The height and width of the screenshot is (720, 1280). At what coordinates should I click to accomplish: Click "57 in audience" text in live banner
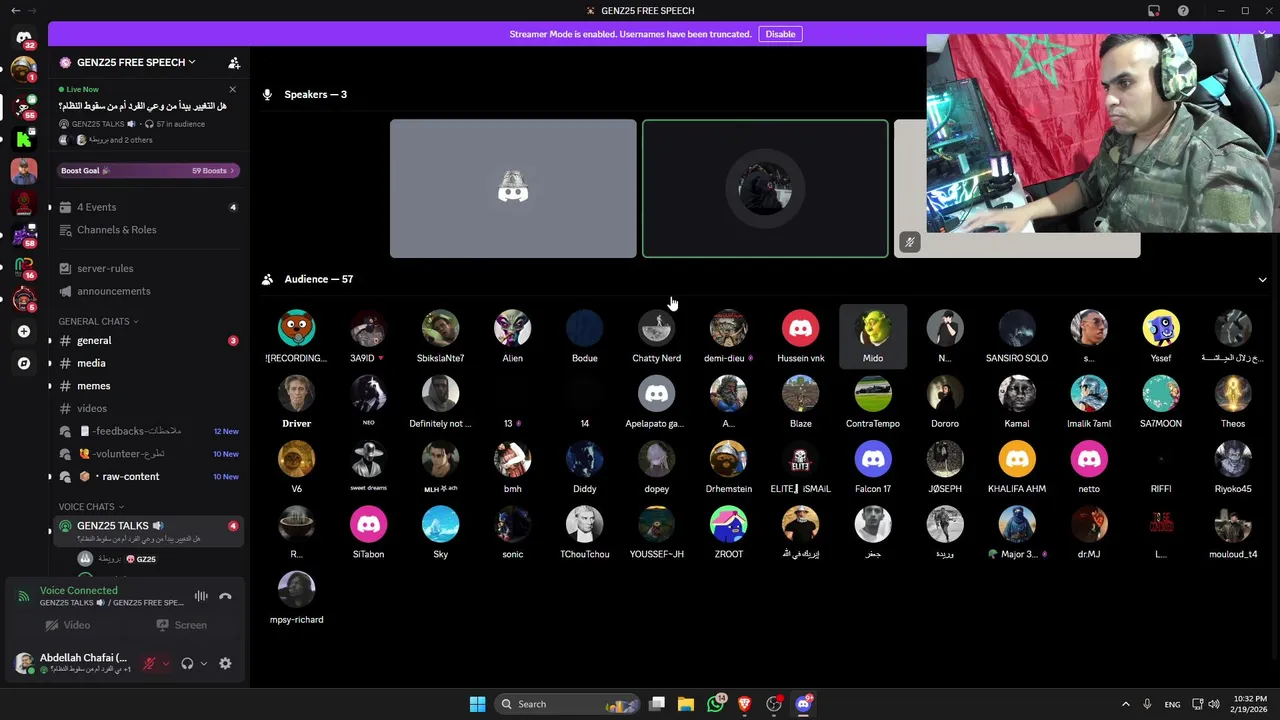pos(180,124)
